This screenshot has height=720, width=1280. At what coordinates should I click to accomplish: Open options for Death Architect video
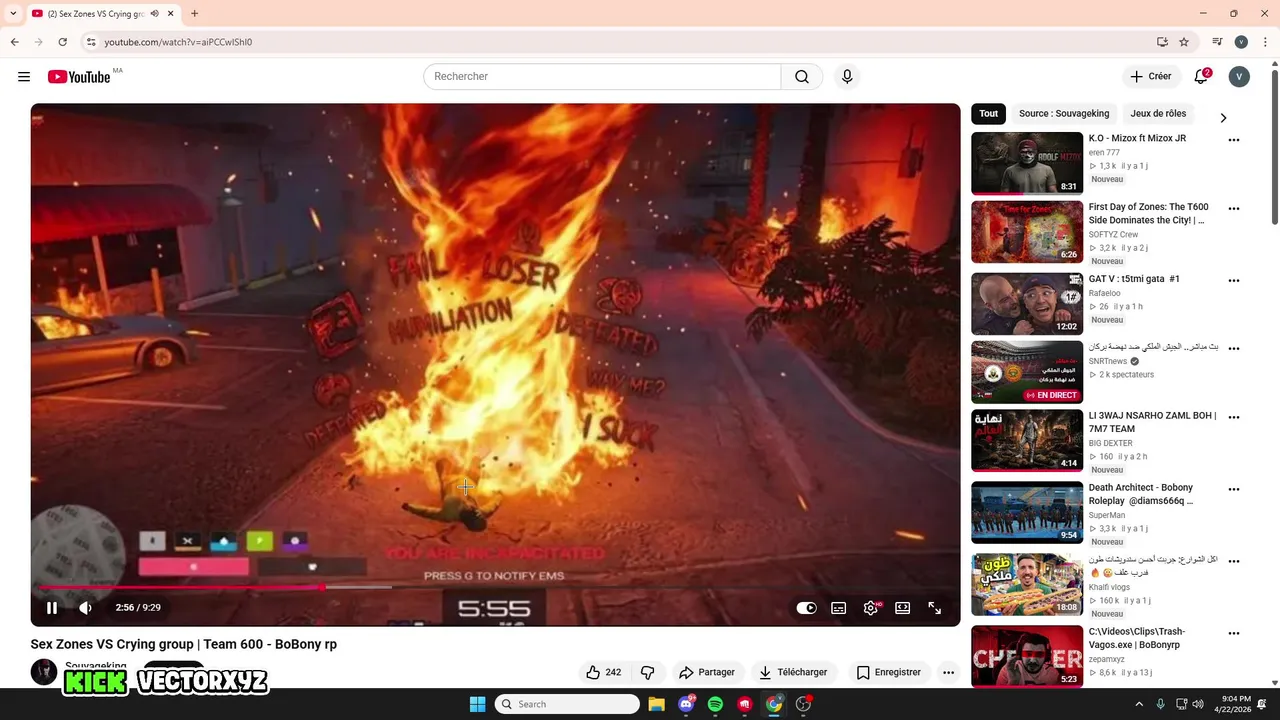[1234, 489]
